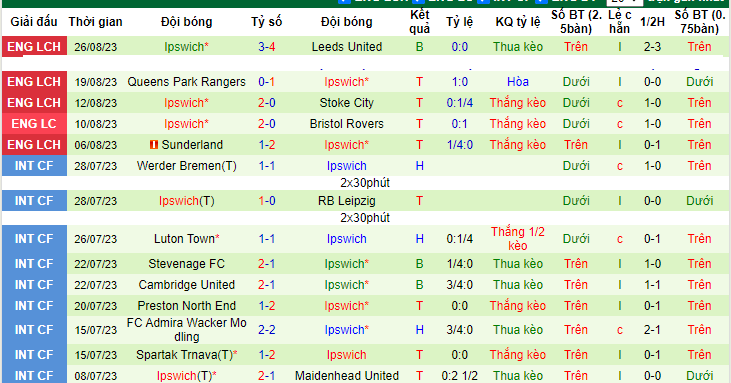
Task: Open the Stoke City team link
Action: pyautogui.click(x=347, y=103)
